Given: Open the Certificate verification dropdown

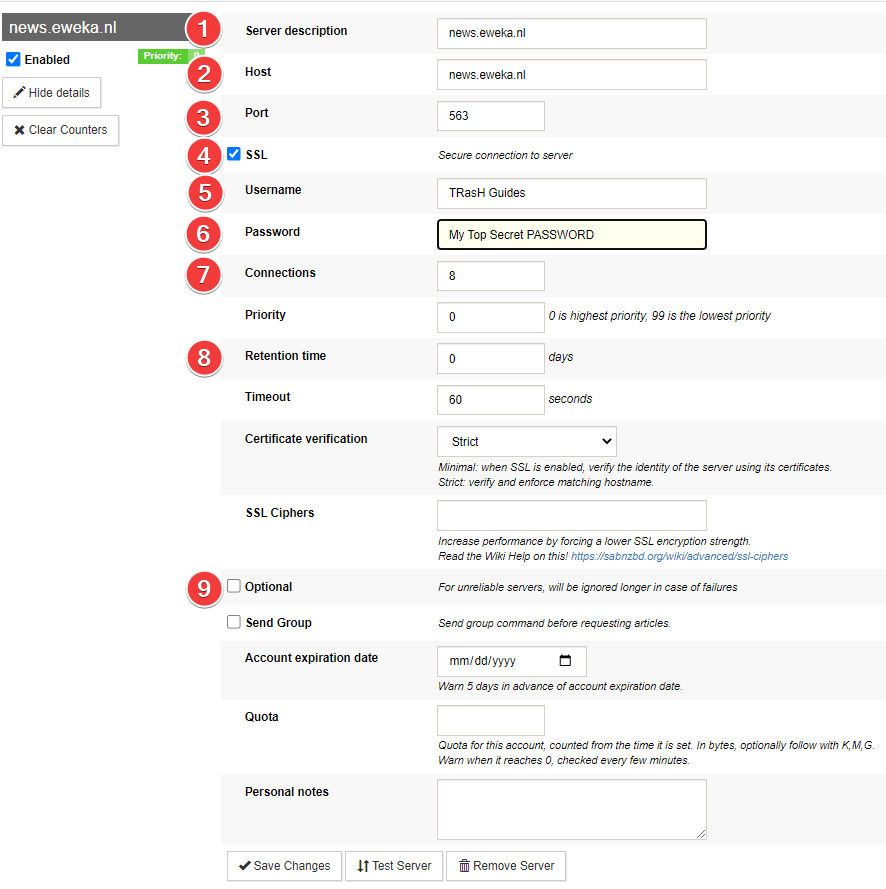Looking at the screenshot, I should pos(526,441).
